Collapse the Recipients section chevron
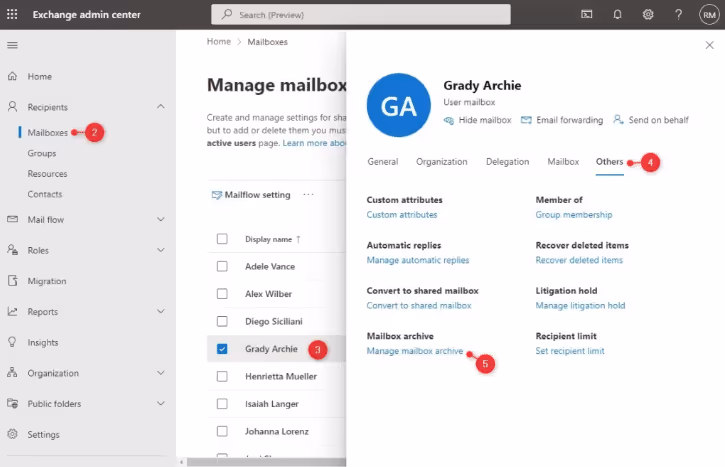This screenshot has width=725, height=467. 160,106
